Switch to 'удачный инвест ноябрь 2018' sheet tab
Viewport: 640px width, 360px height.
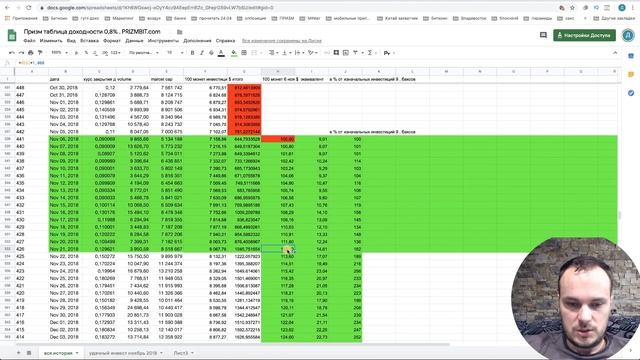pos(123,353)
